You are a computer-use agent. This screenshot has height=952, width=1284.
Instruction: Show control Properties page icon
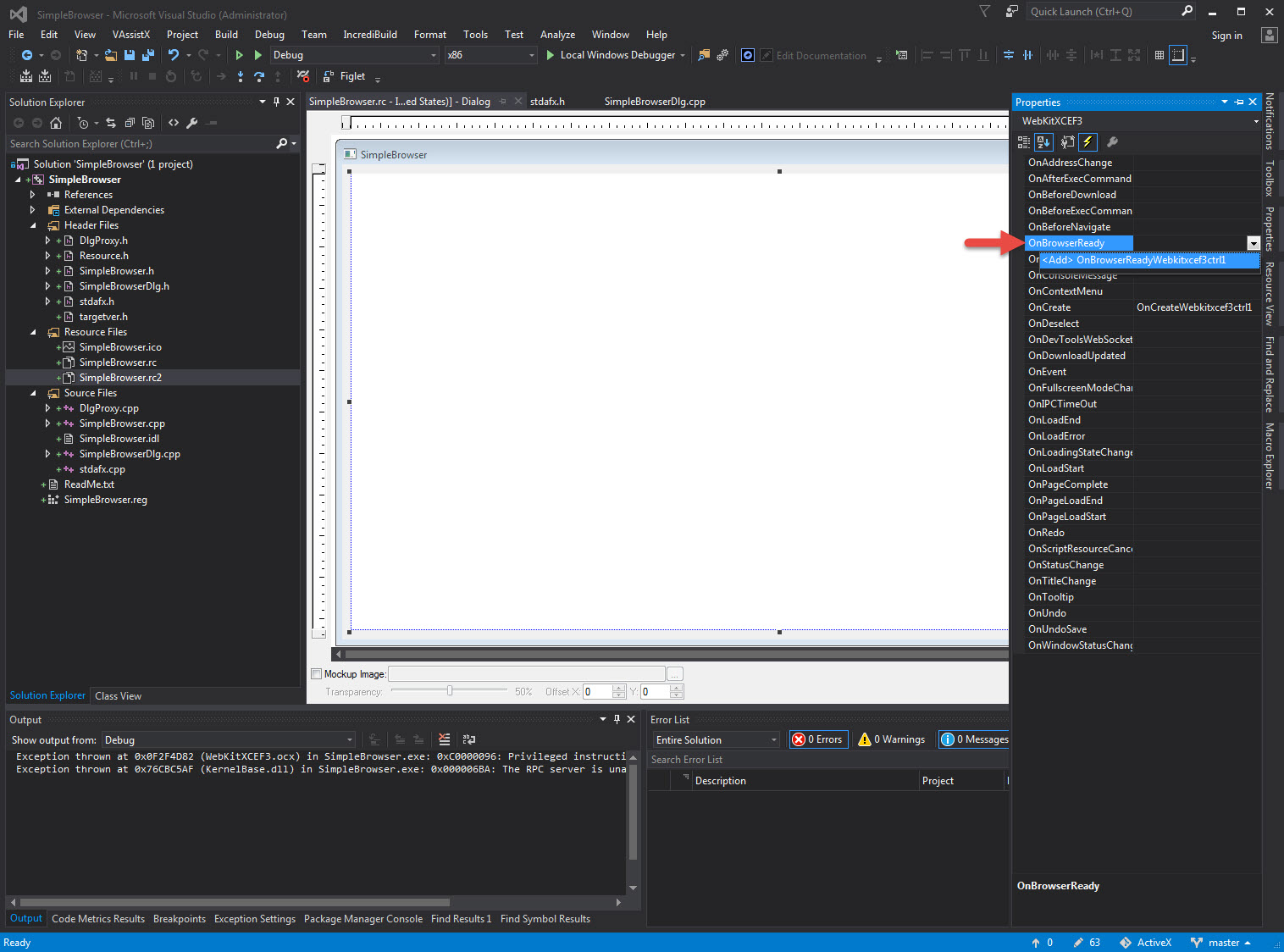click(x=1068, y=142)
